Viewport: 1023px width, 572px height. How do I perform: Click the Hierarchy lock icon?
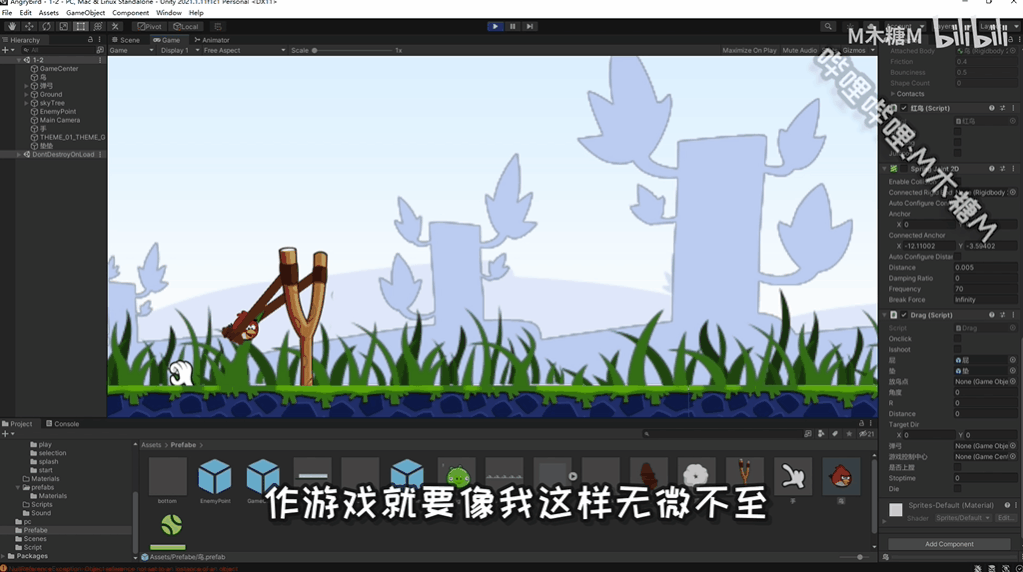click(90, 40)
